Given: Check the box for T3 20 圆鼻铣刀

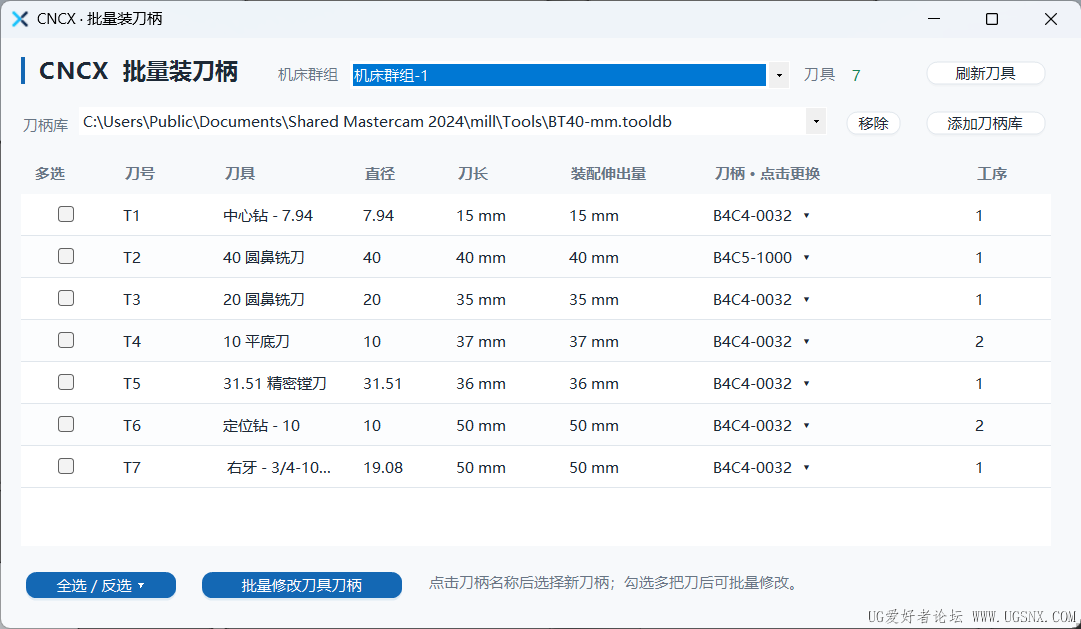Looking at the screenshot, I should pos(66,298).
